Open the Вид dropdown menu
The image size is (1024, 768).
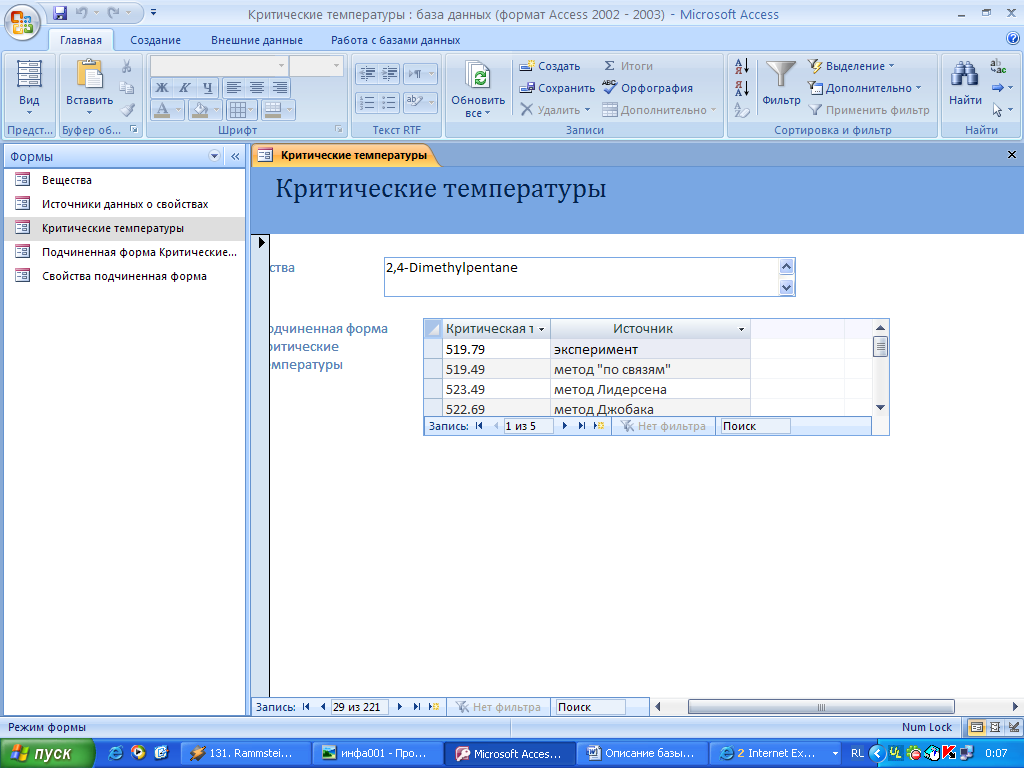(x=29, y=112)
